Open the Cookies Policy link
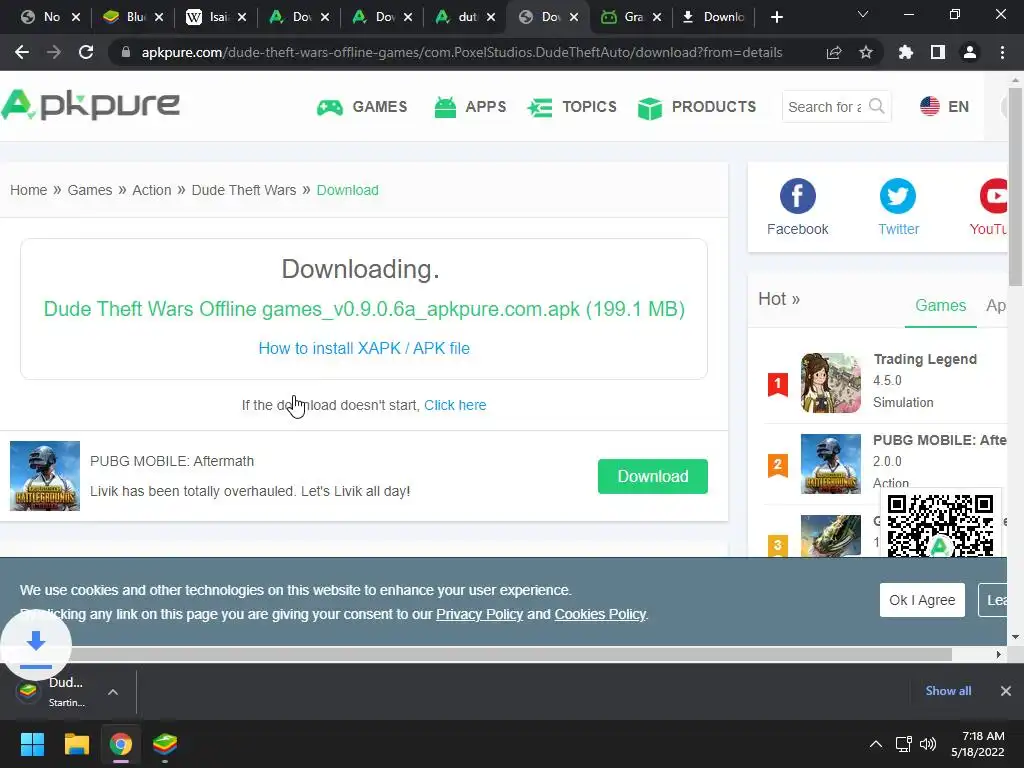 pos(600,615)
